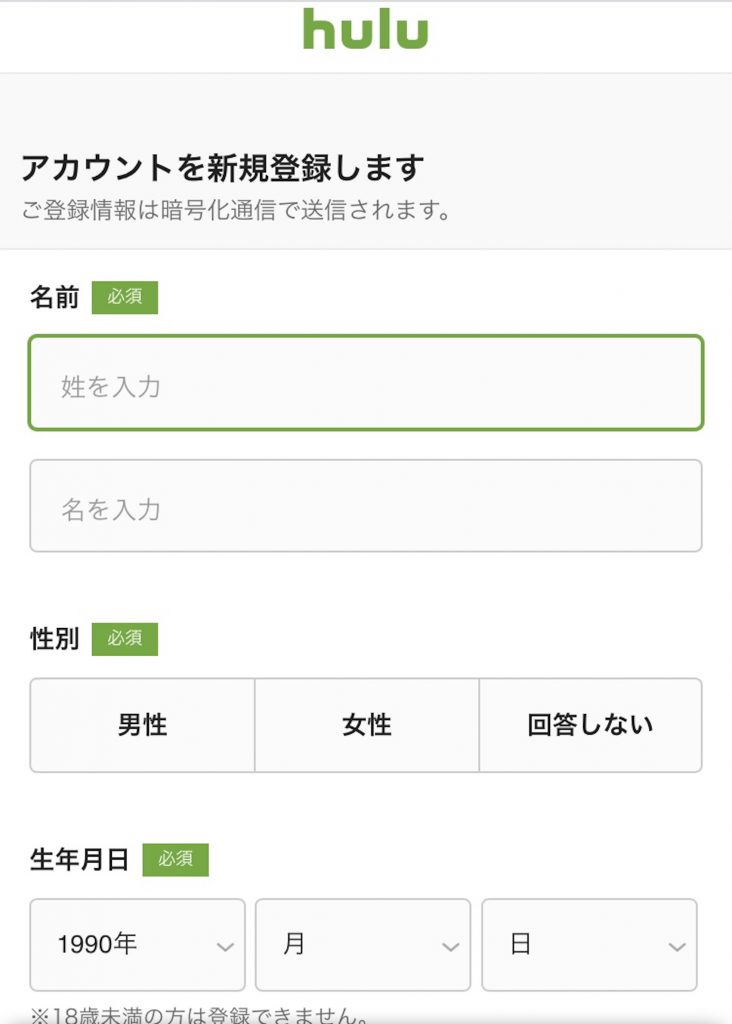Click the encrypted communication notice text

tap(236, 210)
